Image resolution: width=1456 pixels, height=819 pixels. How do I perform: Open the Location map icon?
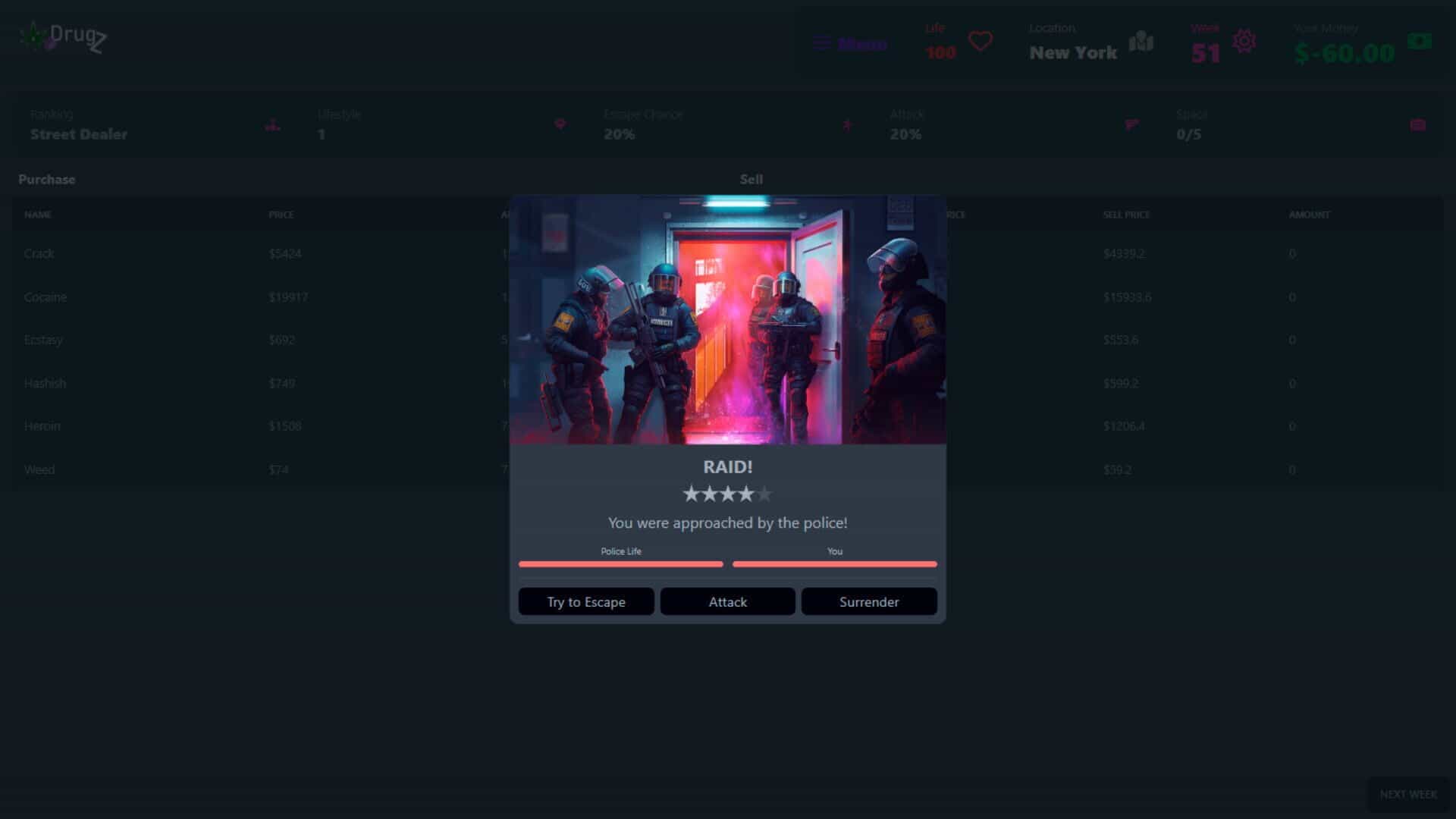coord(1141,41)
